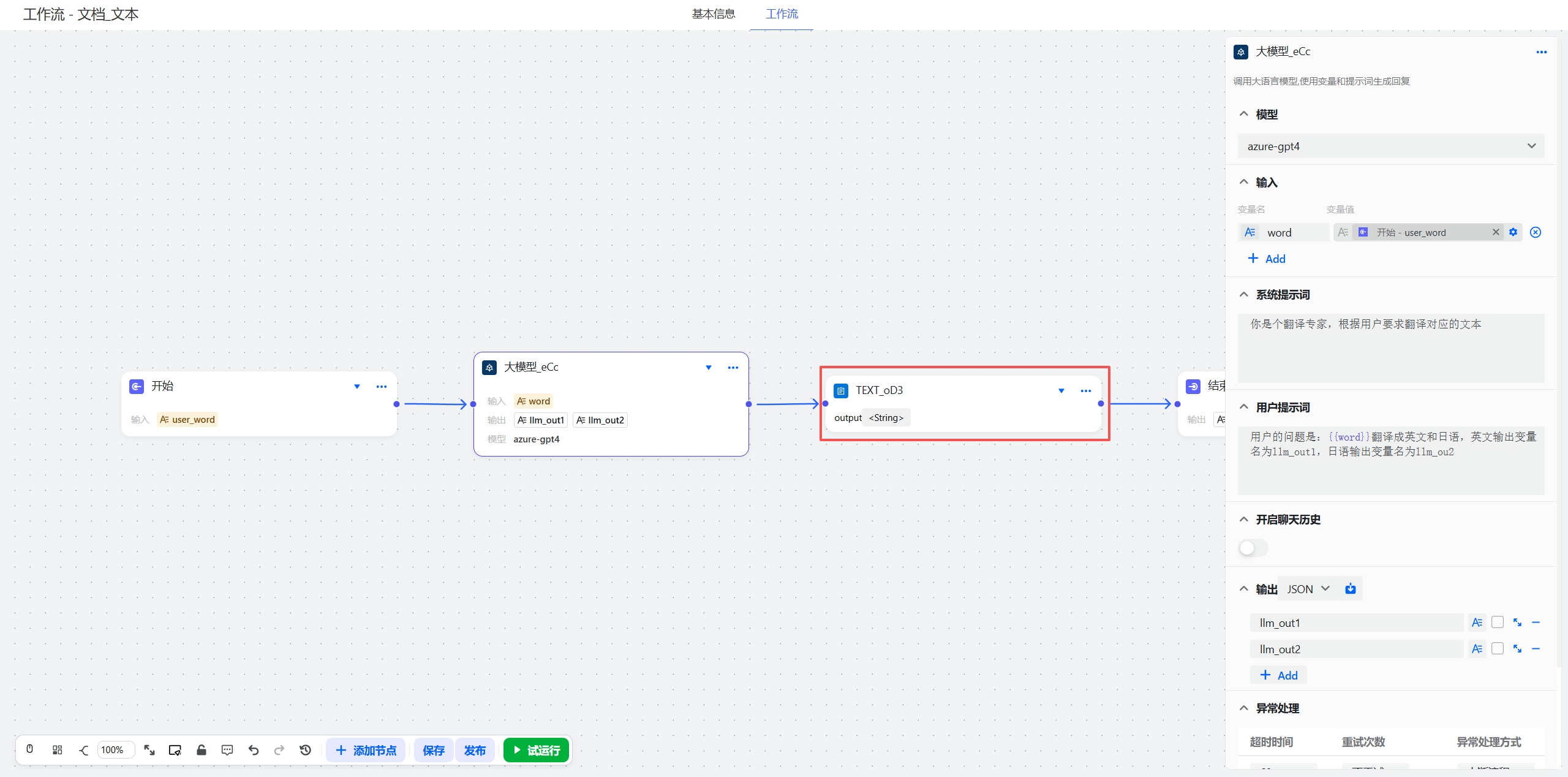Check the checkbox for llm_out1 row
This screenshot has width=1568, height=777.
pos(1497,623)
